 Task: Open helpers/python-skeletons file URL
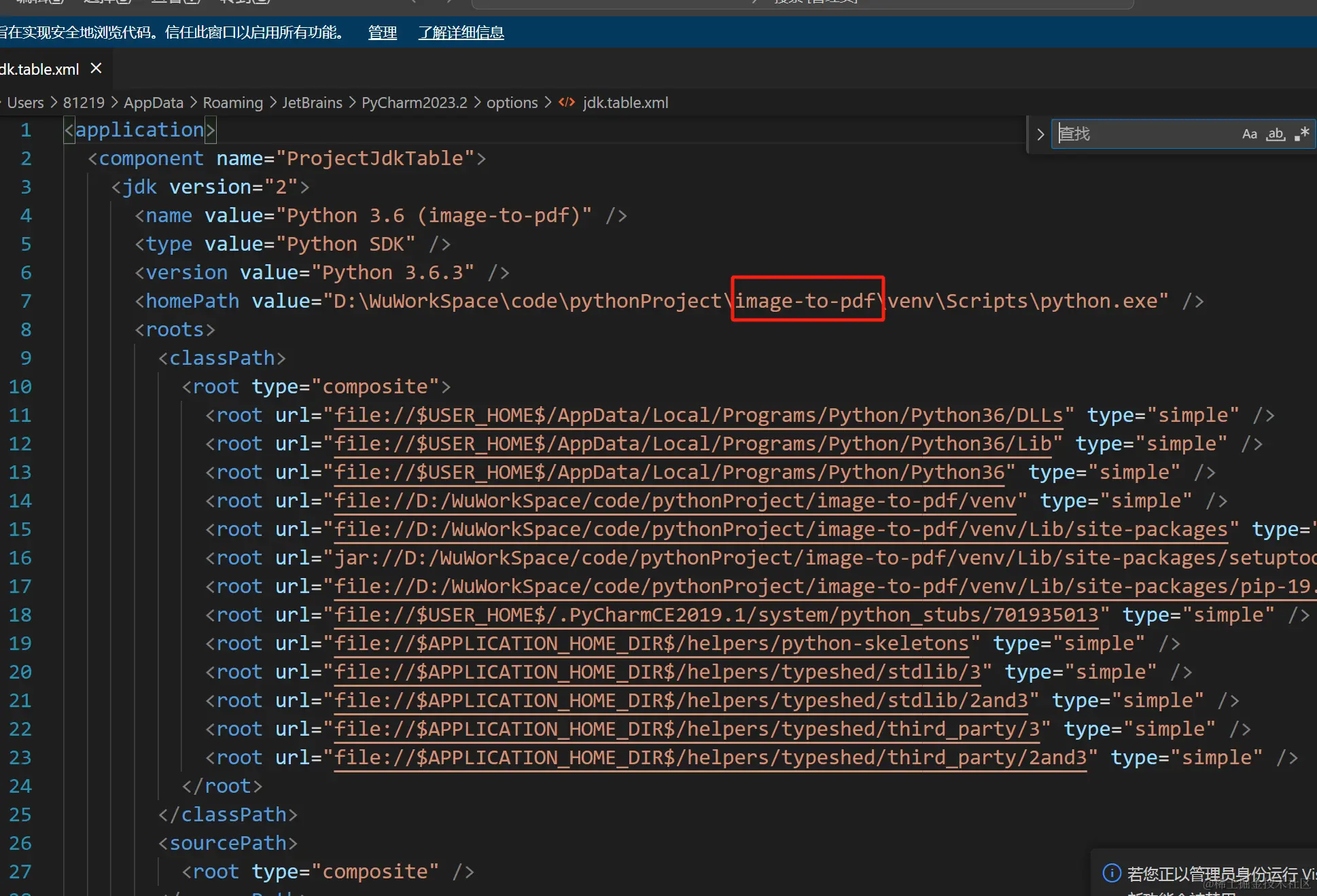(x=651, y=643)
